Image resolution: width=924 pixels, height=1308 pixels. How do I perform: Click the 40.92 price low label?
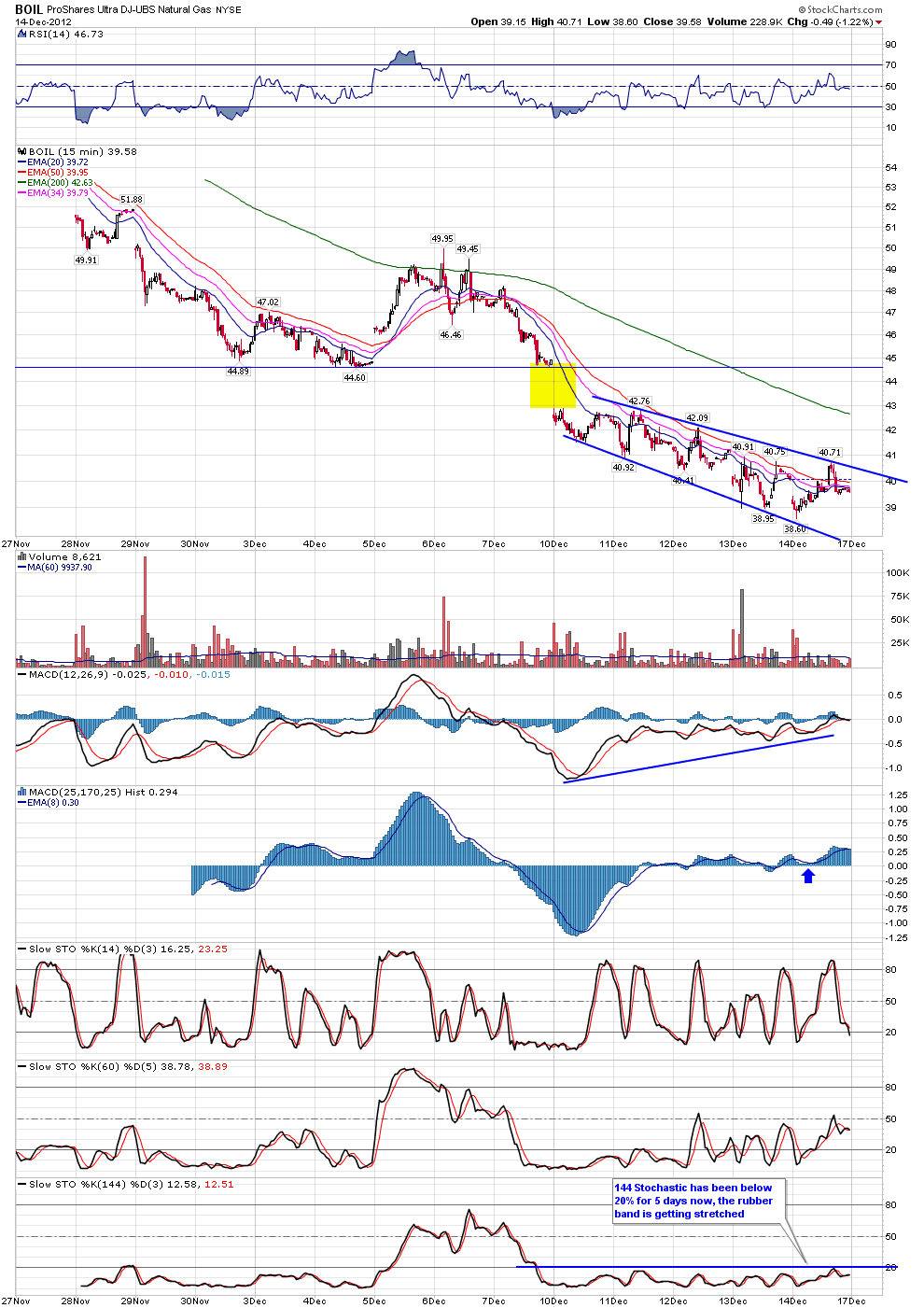click(623, 468)
